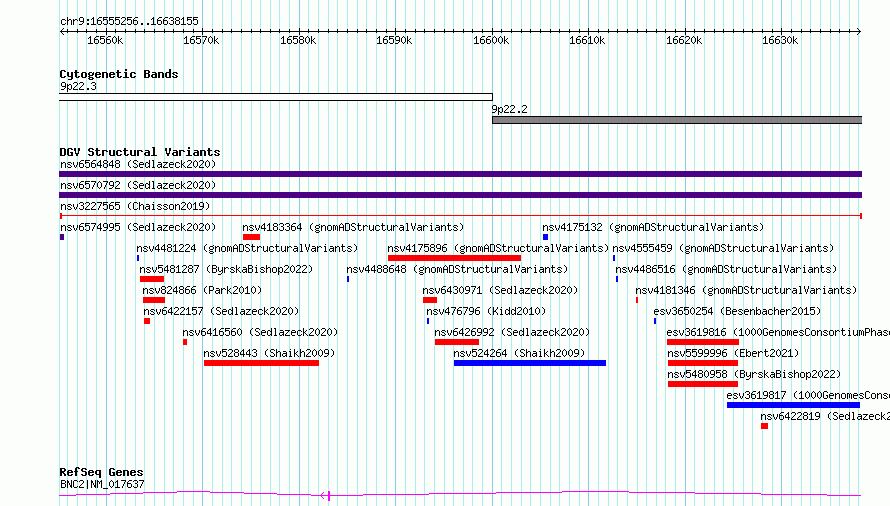
Task: Open variant nsv6416560 (Sedlazeck2020) label
Action: point(260,332)
